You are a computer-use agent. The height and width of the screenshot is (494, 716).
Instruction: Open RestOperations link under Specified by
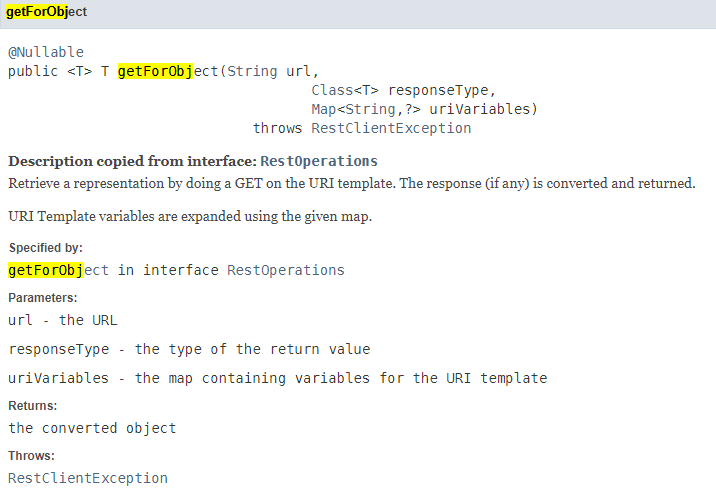point(286,270)
